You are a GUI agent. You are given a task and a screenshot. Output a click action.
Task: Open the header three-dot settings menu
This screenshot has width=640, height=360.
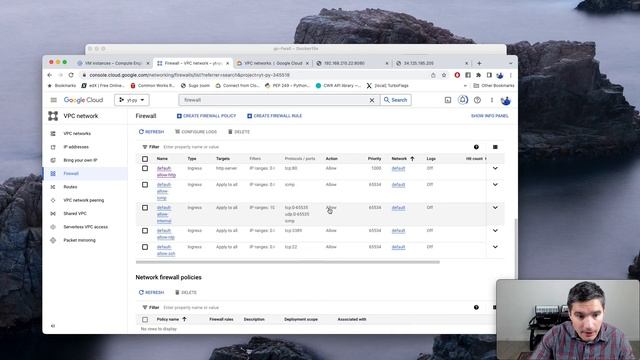(x=492, y=100)
